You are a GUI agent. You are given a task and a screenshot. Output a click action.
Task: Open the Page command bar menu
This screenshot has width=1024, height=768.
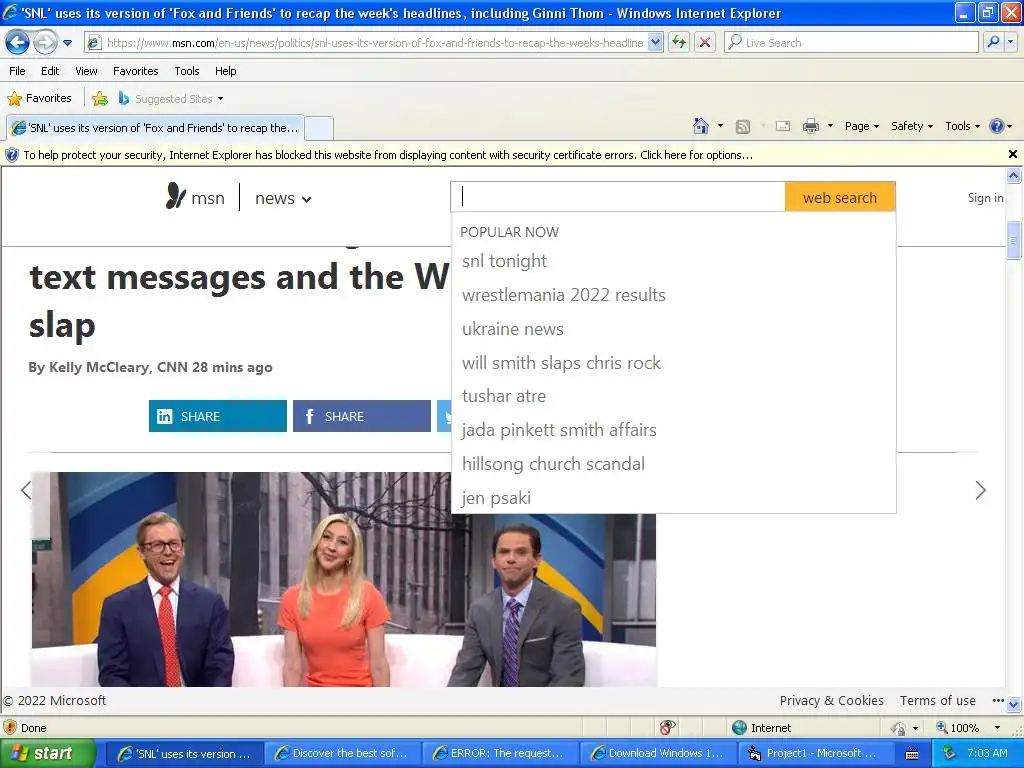(x=862, y=126)
